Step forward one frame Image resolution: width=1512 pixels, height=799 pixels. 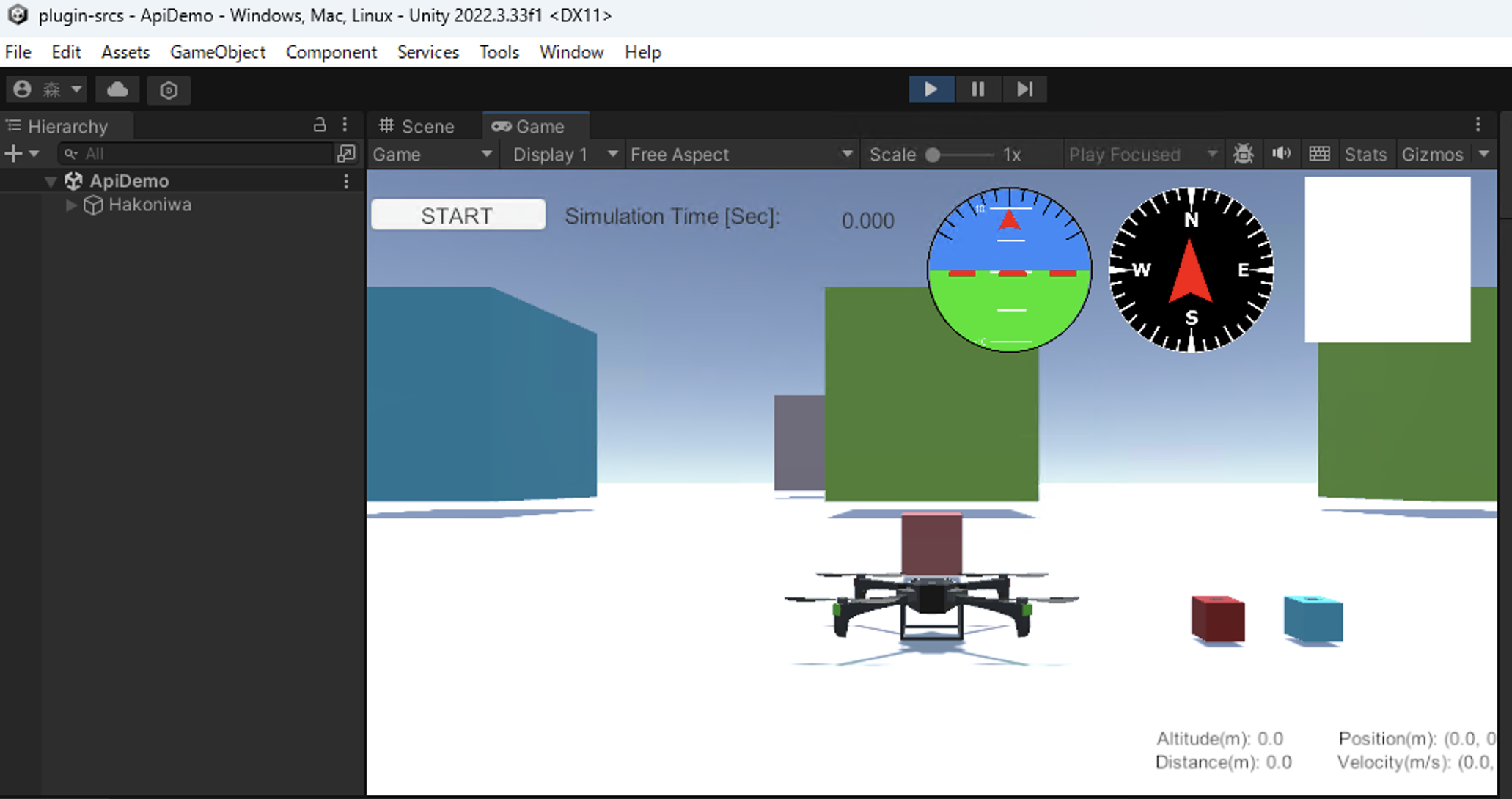click(x=1024, y=89)
